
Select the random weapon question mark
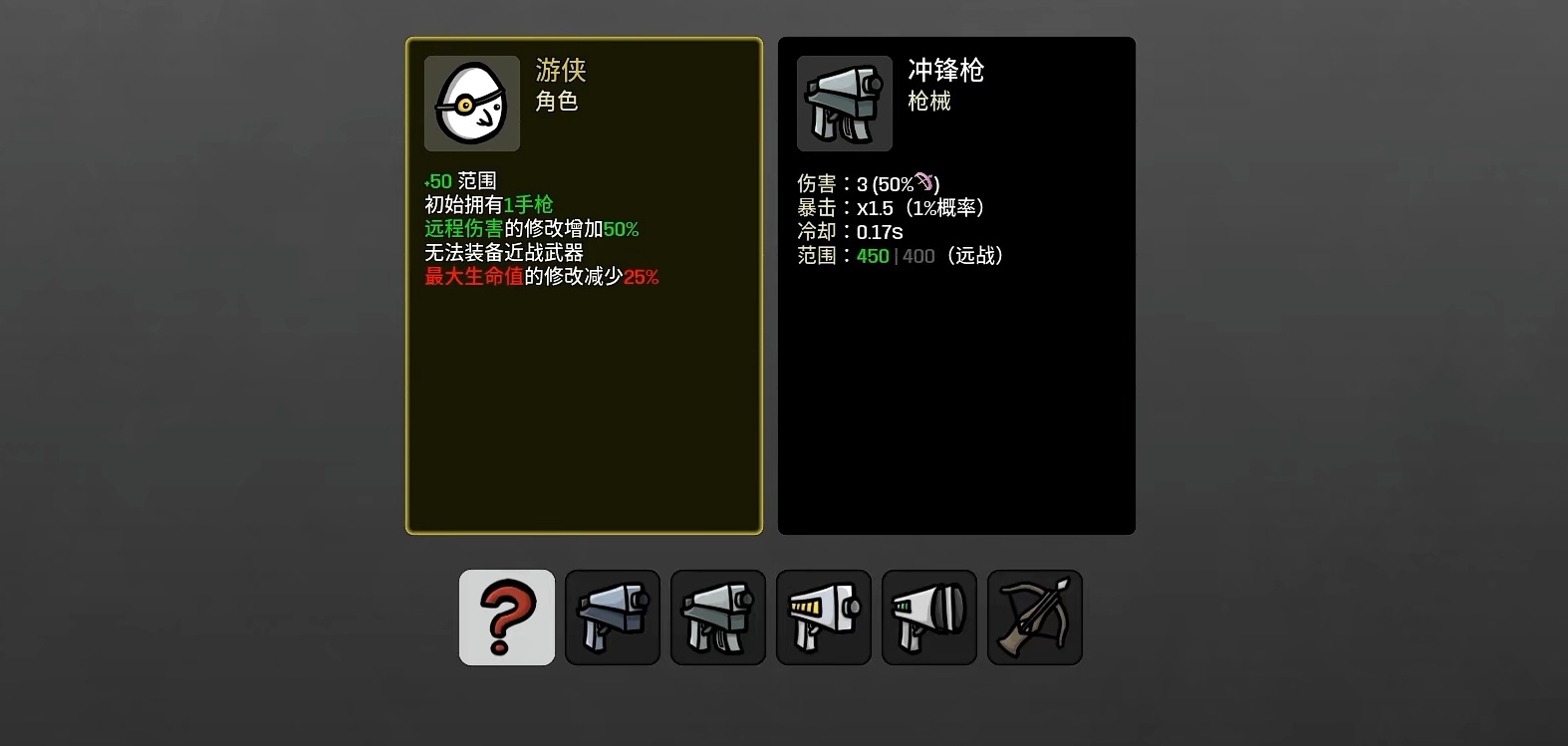point(507,618)
